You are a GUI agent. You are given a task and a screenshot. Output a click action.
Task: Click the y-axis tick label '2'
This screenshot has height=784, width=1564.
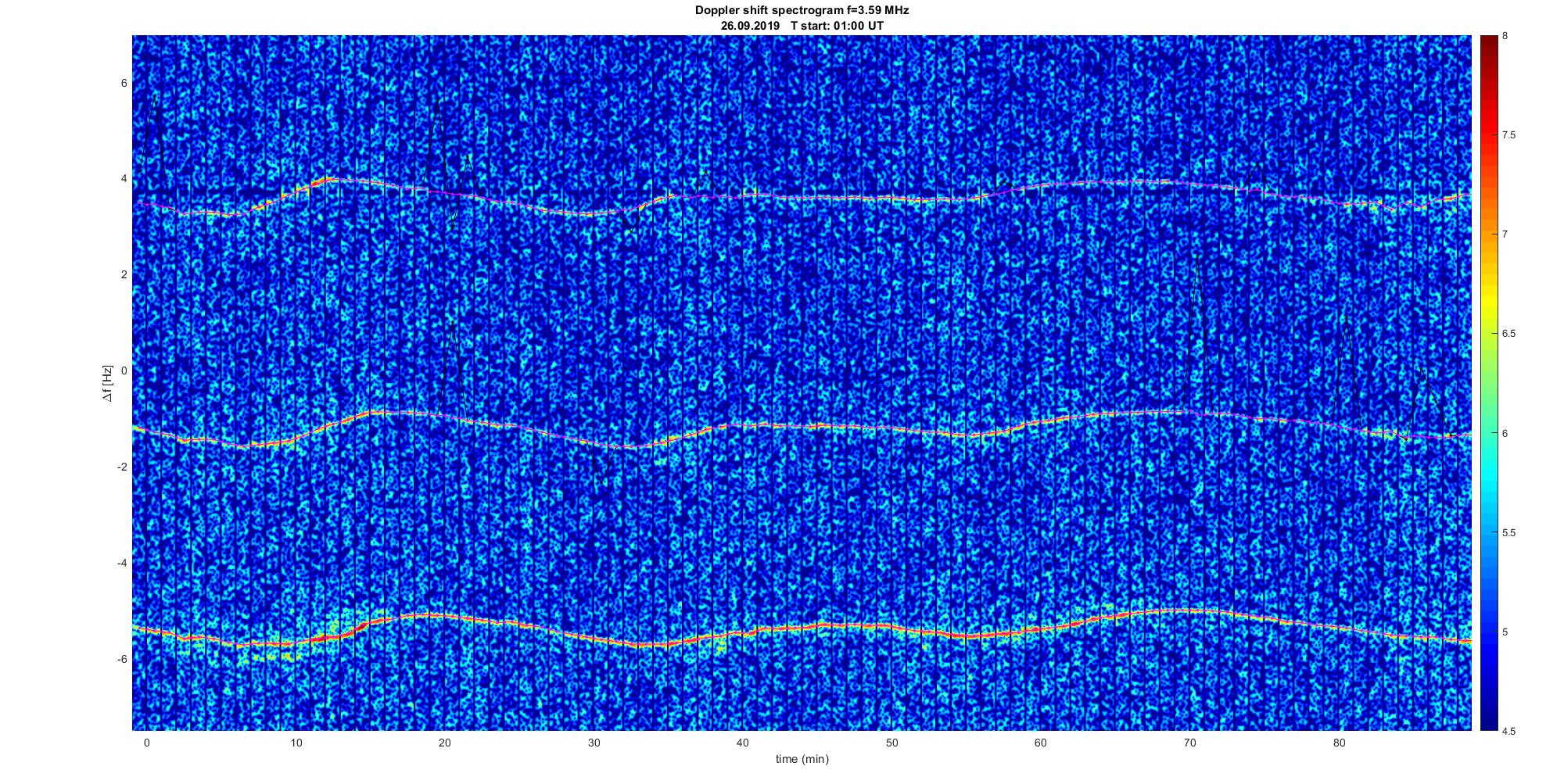click(124, 274)
